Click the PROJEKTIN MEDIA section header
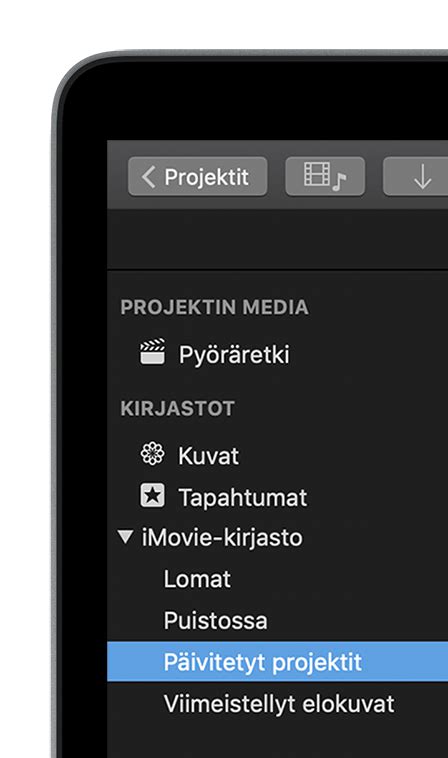 click(215, 307)
